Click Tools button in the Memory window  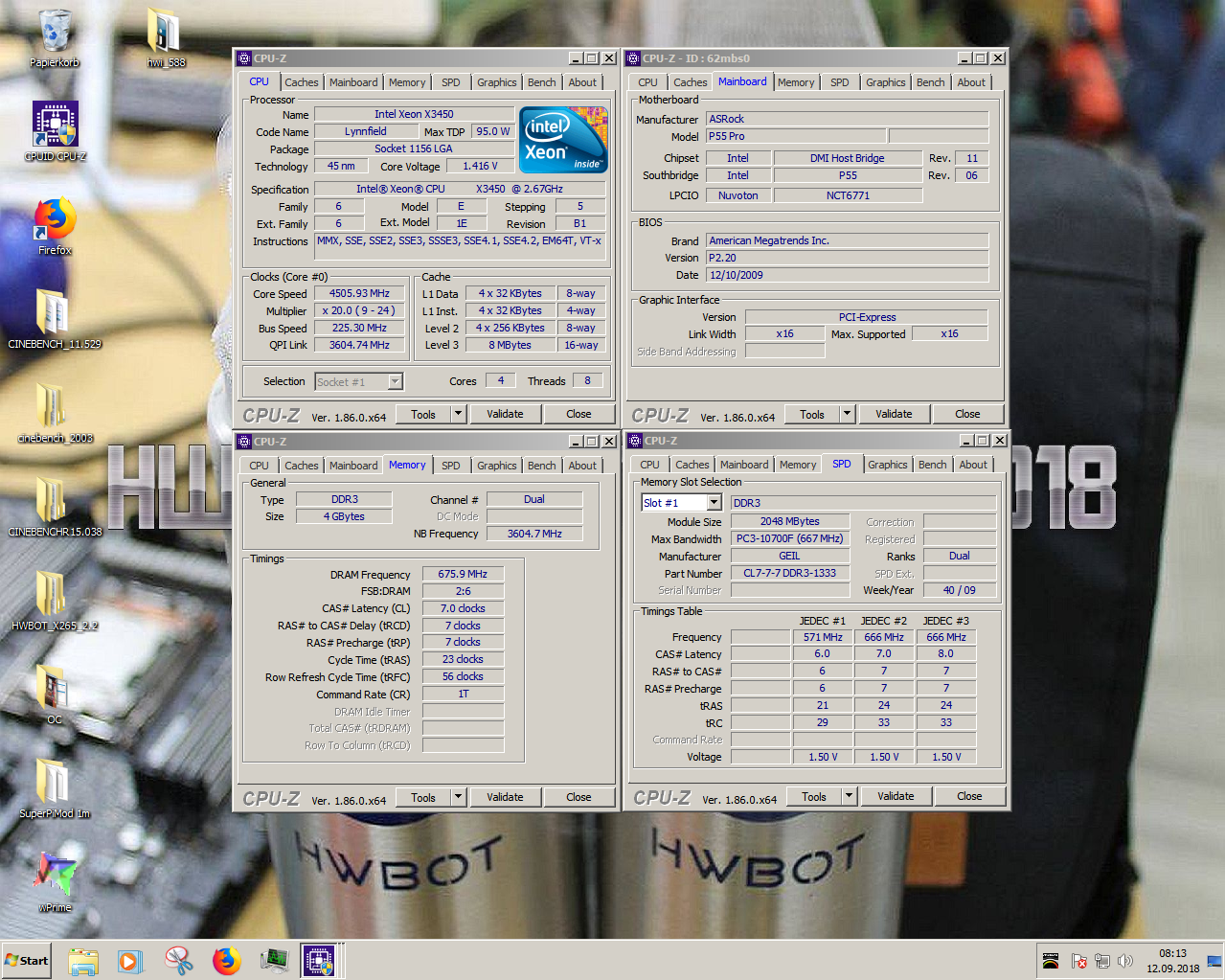[423, 797]
